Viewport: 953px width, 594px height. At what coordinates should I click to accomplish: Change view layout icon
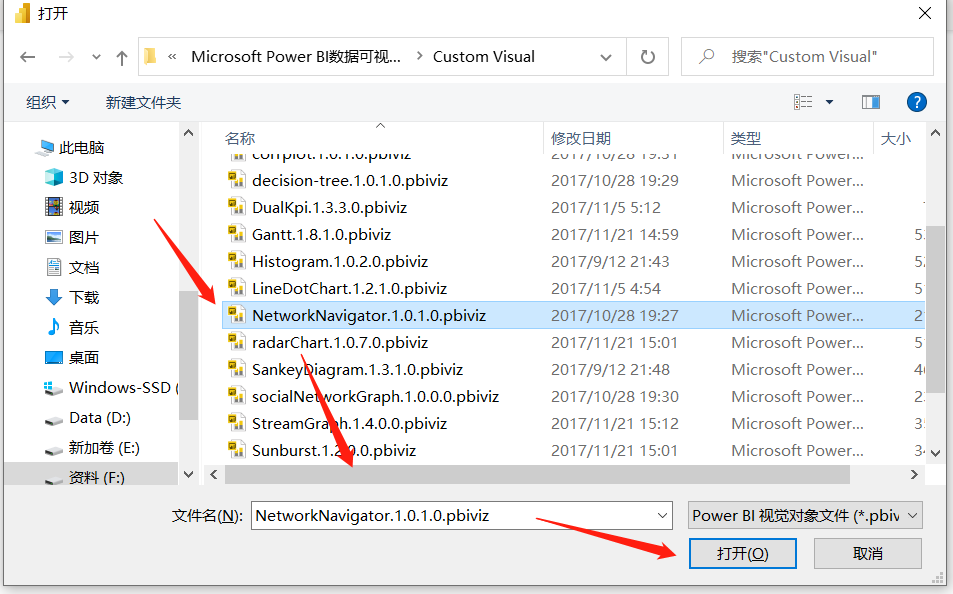pos(803,102)
